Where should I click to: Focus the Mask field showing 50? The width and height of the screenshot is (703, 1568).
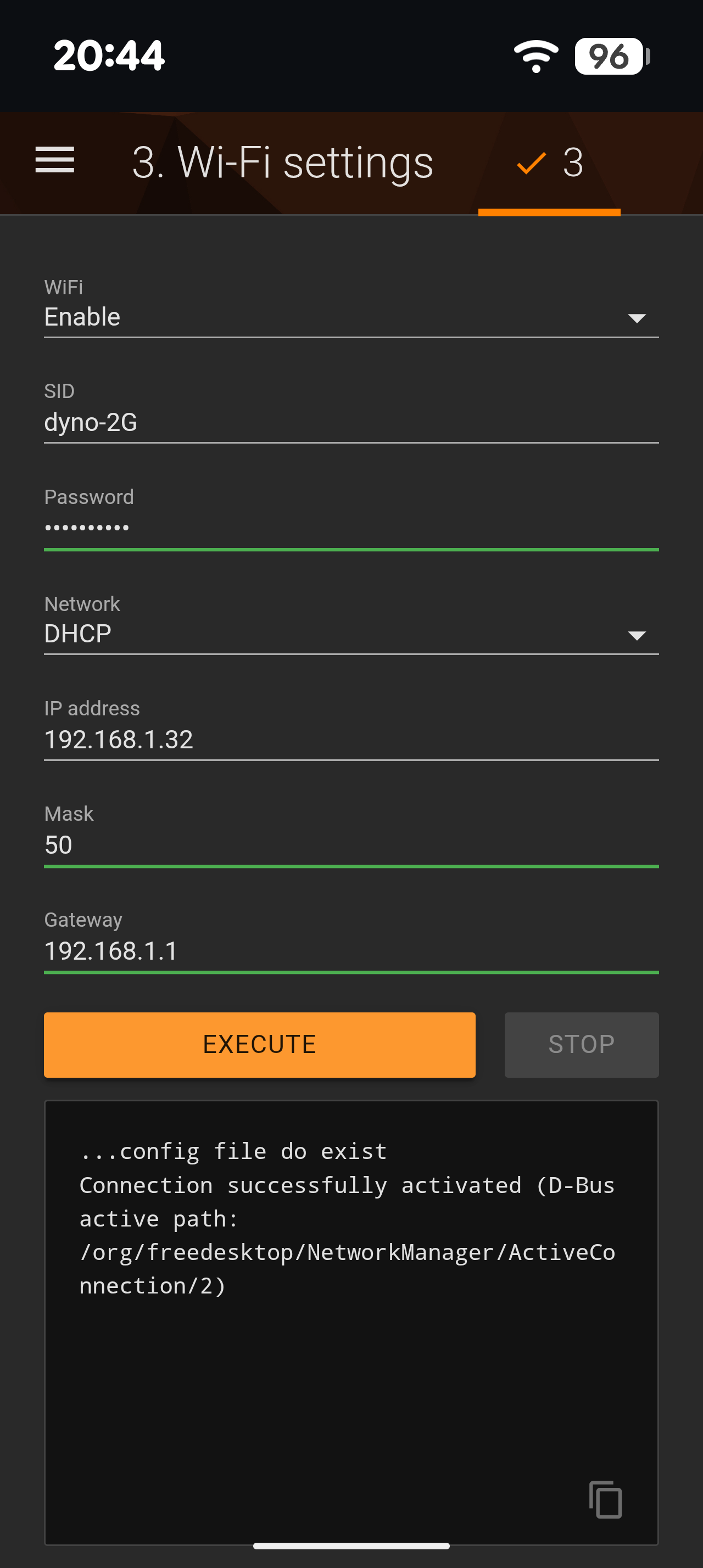[x=350, y=845]
